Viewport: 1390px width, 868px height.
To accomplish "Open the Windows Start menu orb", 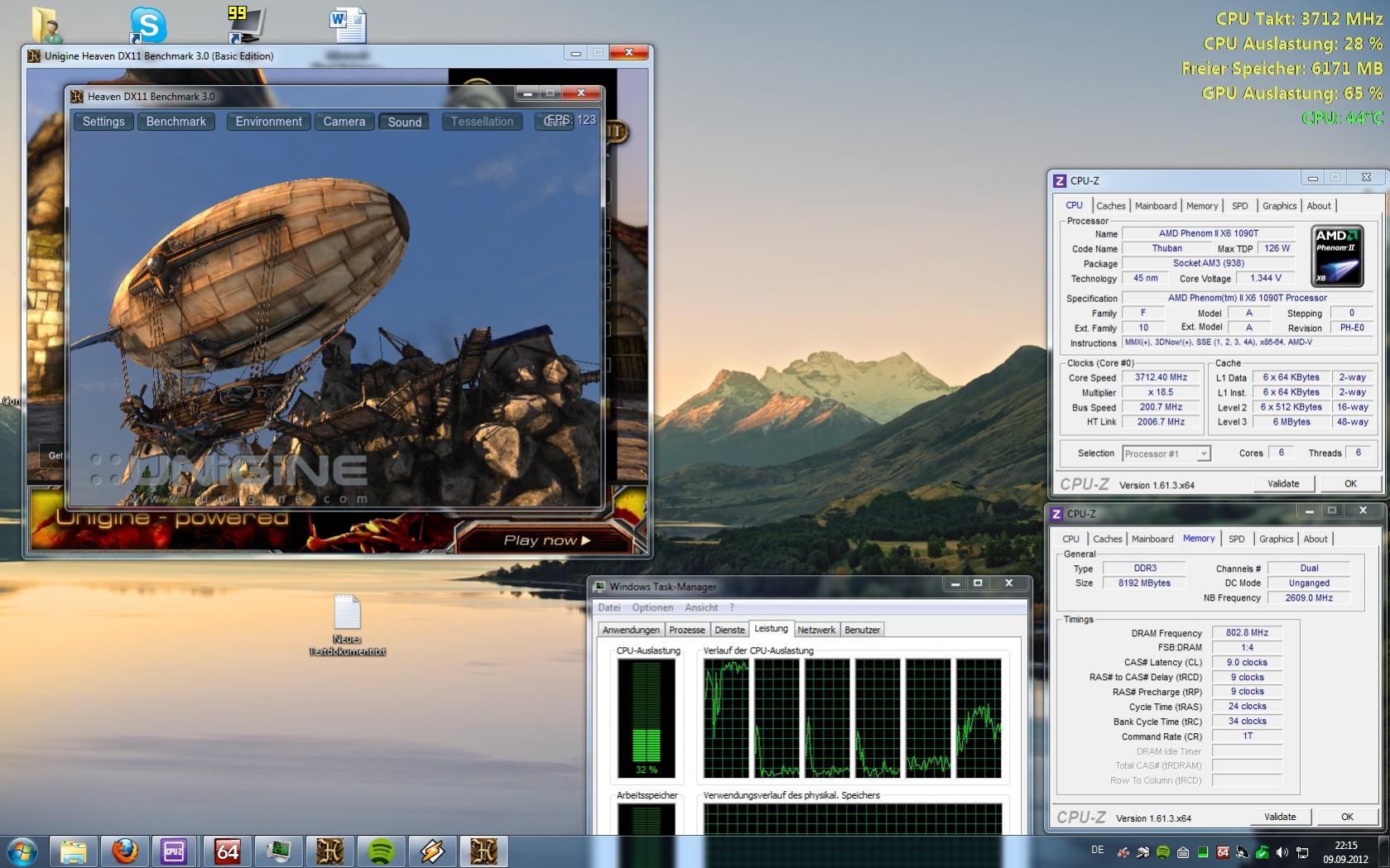I will tap(22, 851).
